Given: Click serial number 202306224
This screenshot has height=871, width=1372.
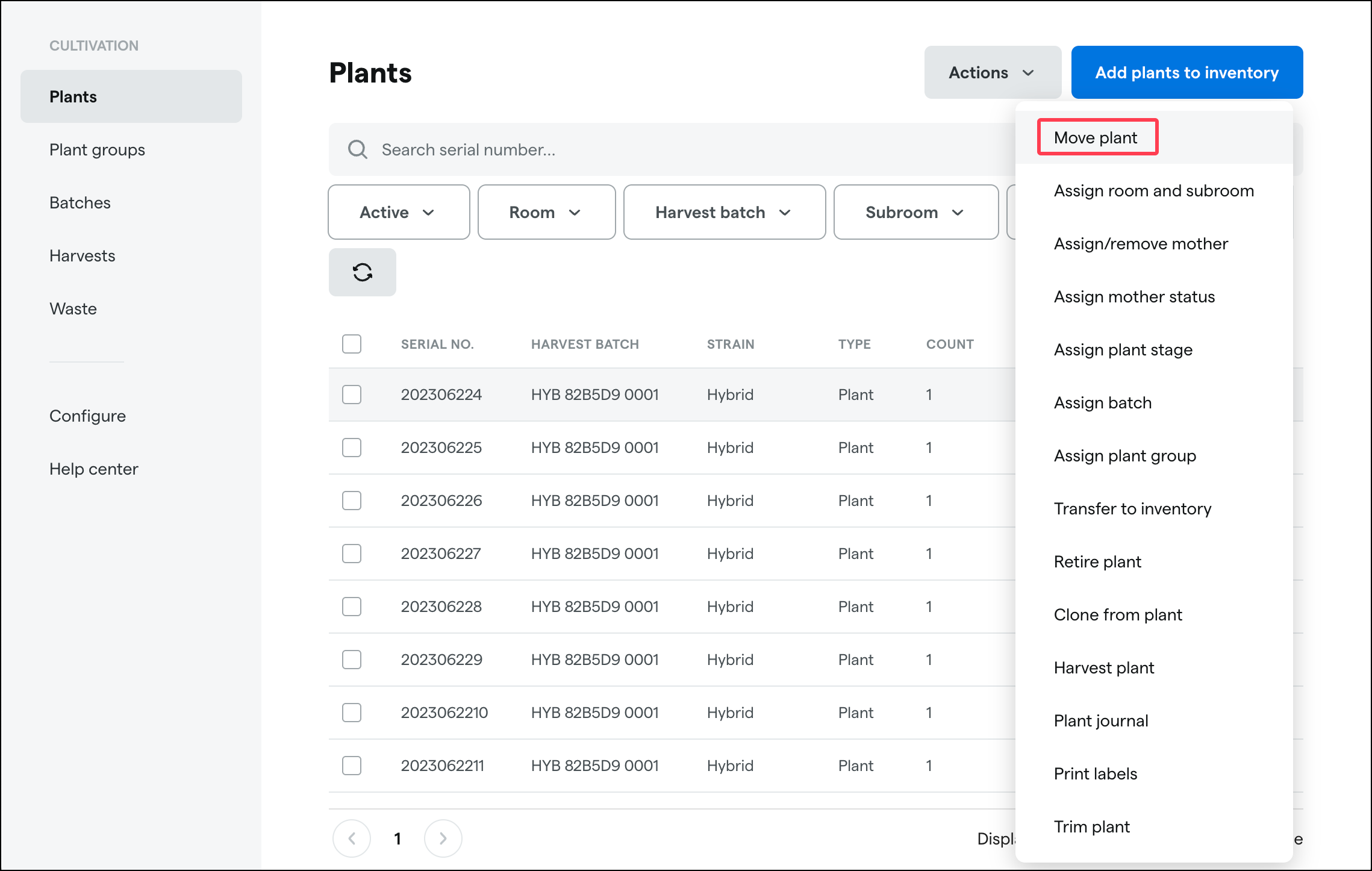Looking at the screenshot, I should (x=441, y=395).
